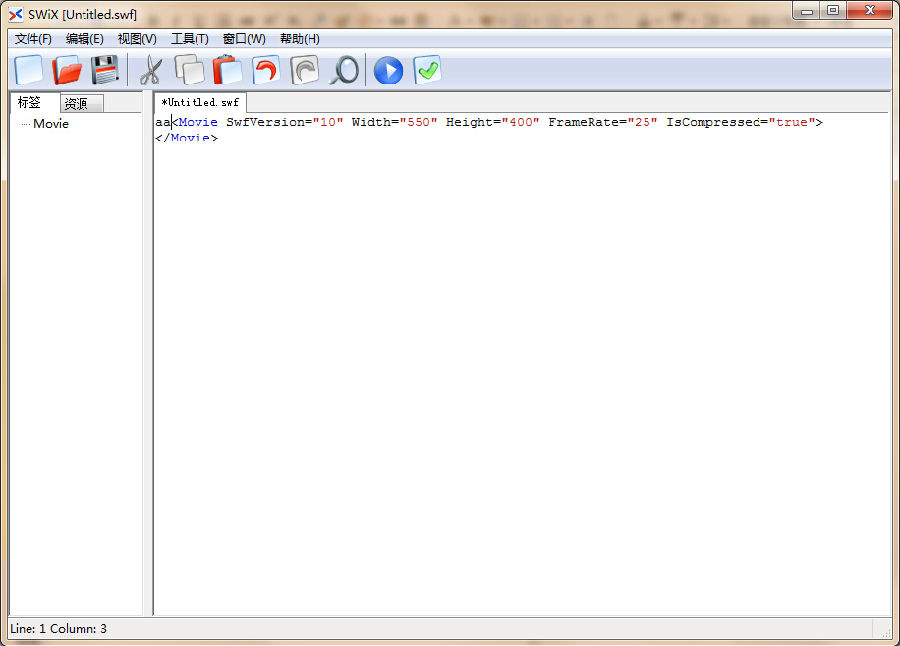Select the *Untitled.swf document tab

200,103
